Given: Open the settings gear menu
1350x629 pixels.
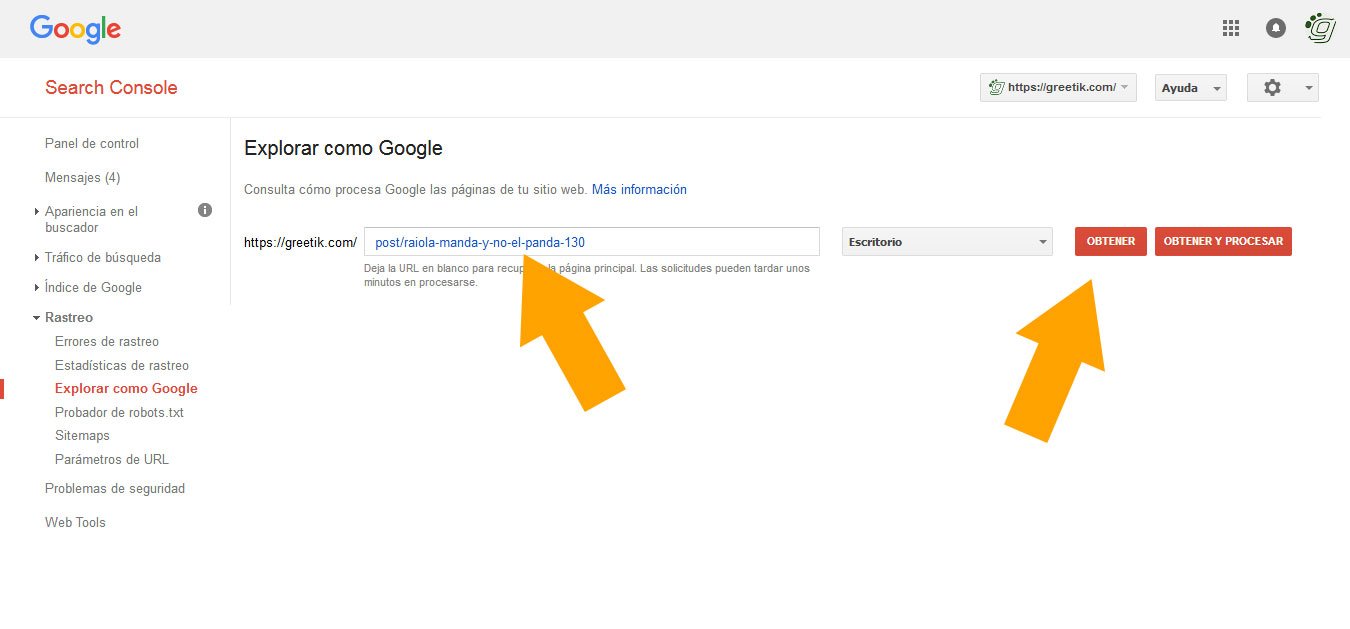Looking at the screenshot, I should click(x=1283, y=88).
